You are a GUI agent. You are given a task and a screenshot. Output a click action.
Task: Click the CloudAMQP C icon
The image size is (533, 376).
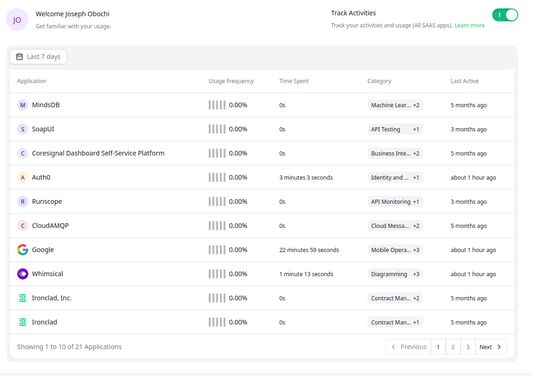[x=22, y=226]
